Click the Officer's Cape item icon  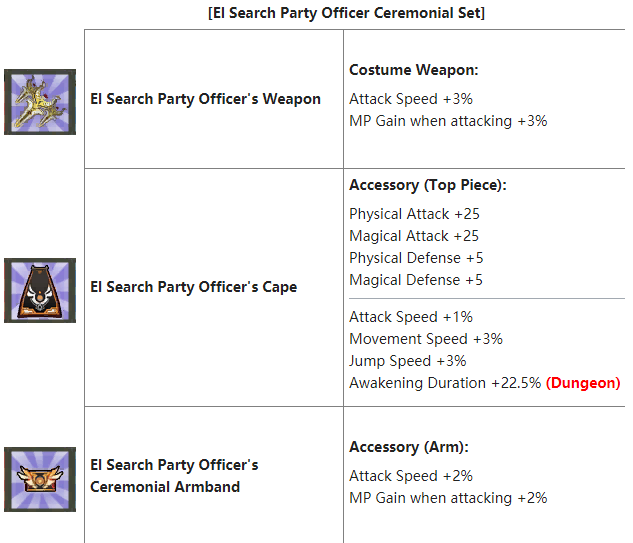40,290
